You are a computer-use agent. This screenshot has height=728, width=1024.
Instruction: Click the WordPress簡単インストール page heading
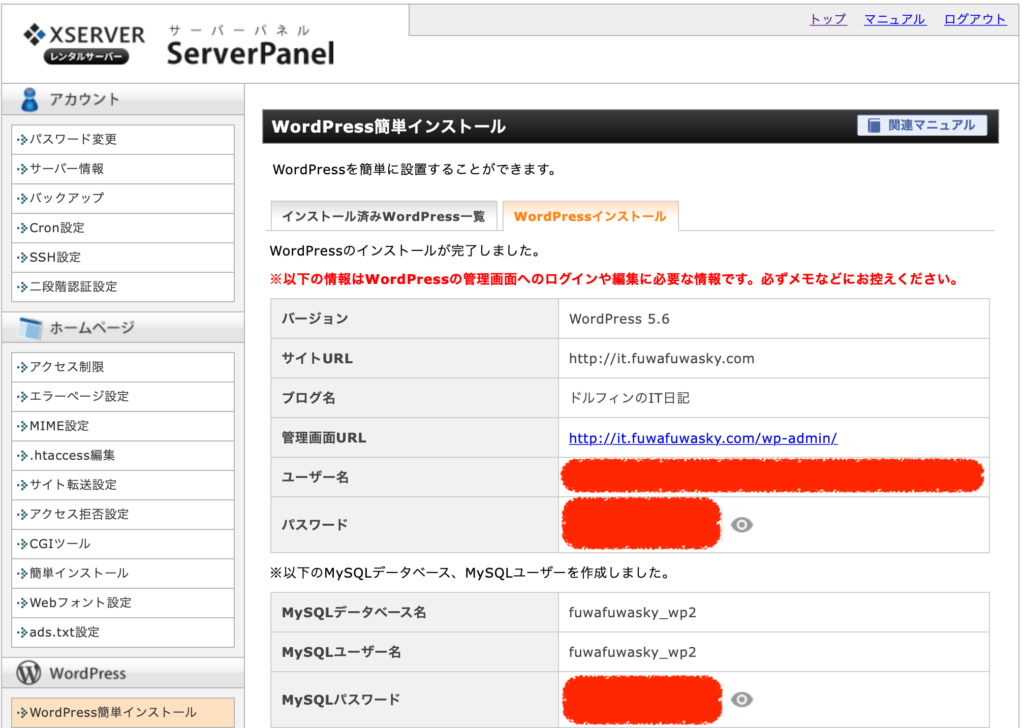pyautogui.click(x=389, y=126)
